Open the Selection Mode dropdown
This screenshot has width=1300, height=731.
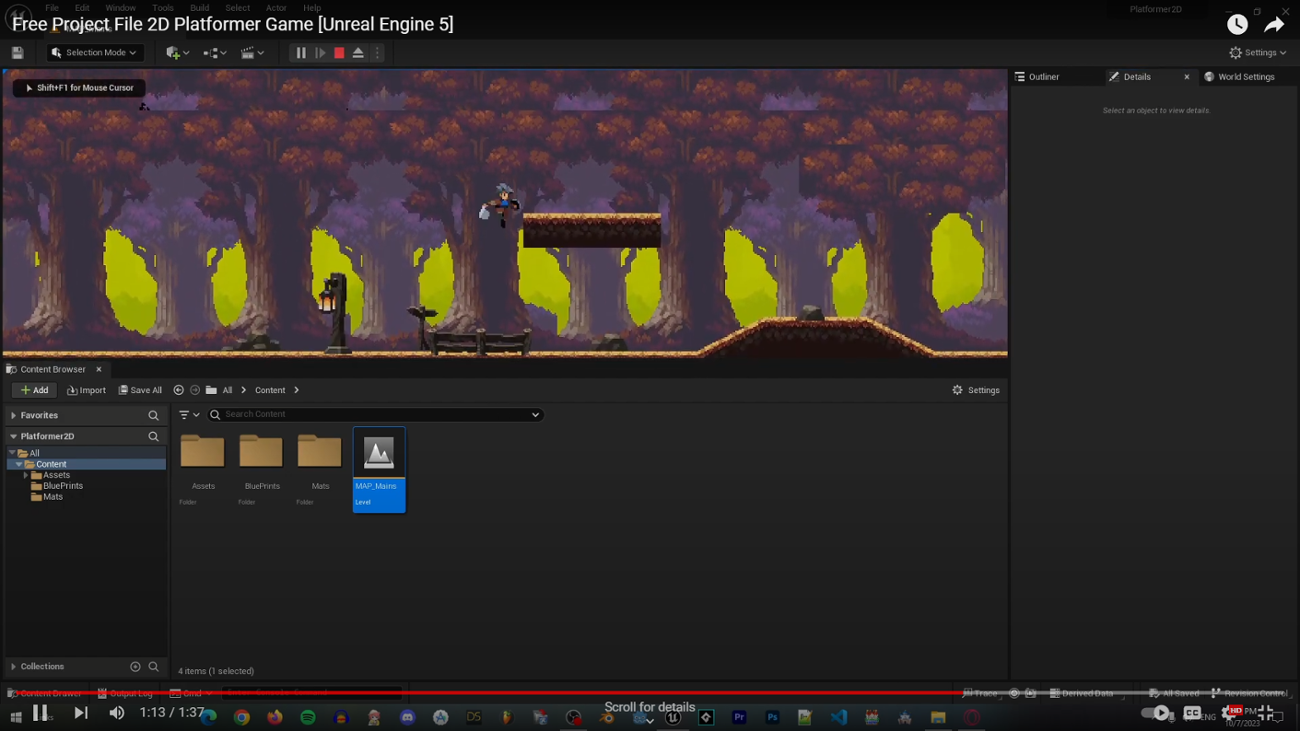94,53
